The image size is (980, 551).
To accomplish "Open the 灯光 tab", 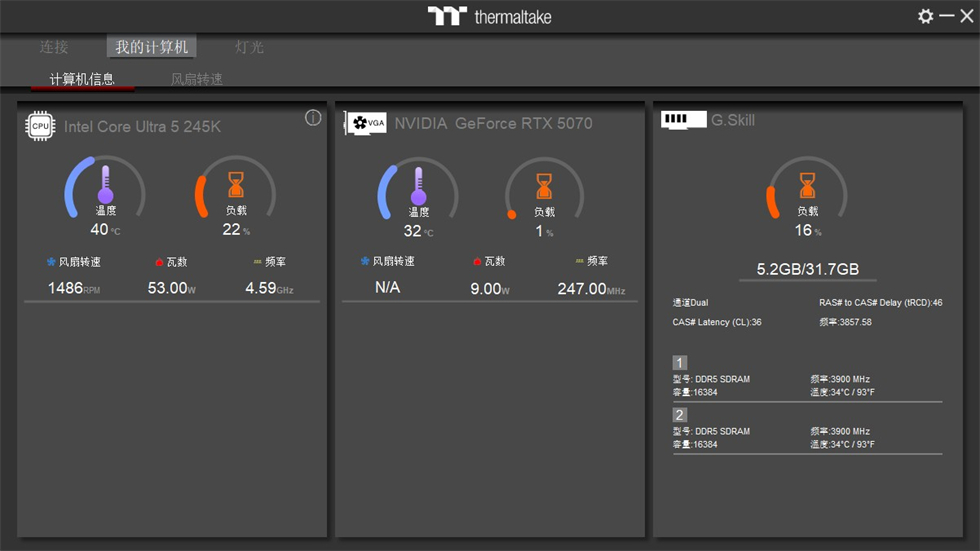I will pyautogui.click(x=249, y=47).
